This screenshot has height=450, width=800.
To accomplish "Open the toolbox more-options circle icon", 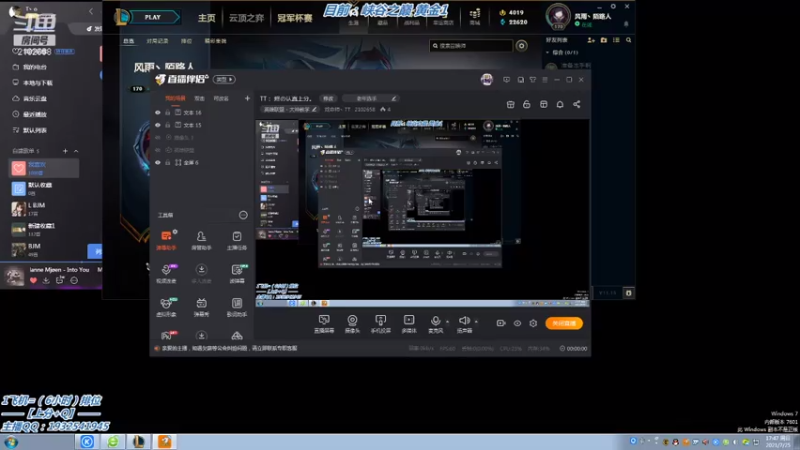I will click(x=243, y=215).
